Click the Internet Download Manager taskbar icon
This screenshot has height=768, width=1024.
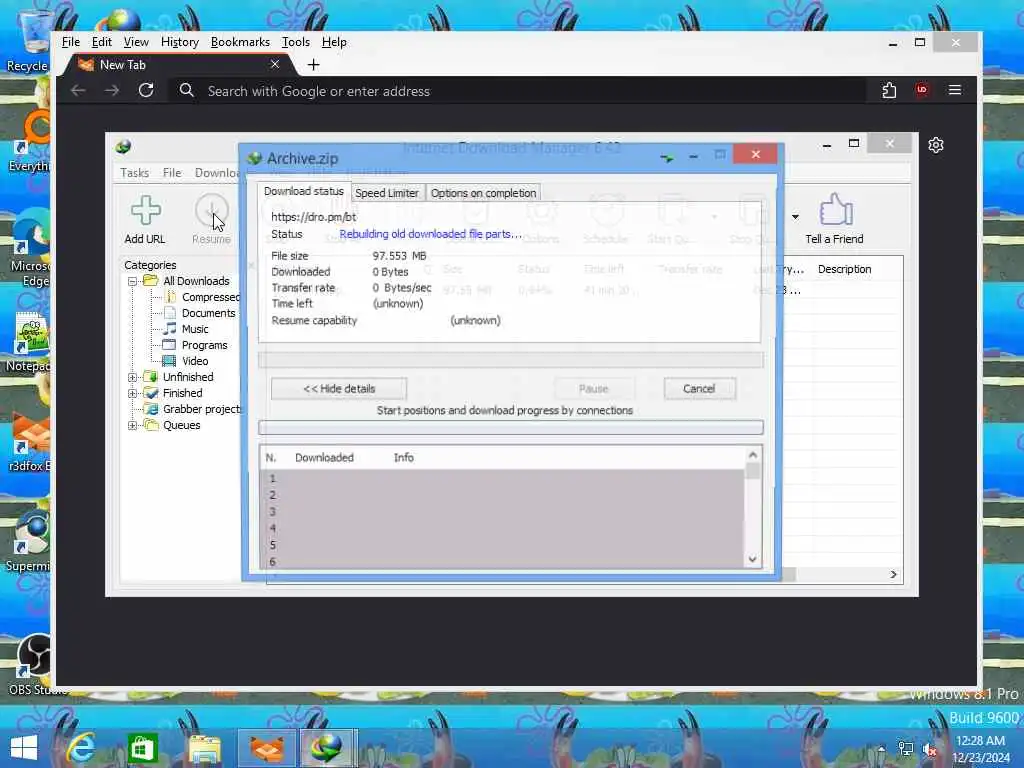[x=328, y=748]
